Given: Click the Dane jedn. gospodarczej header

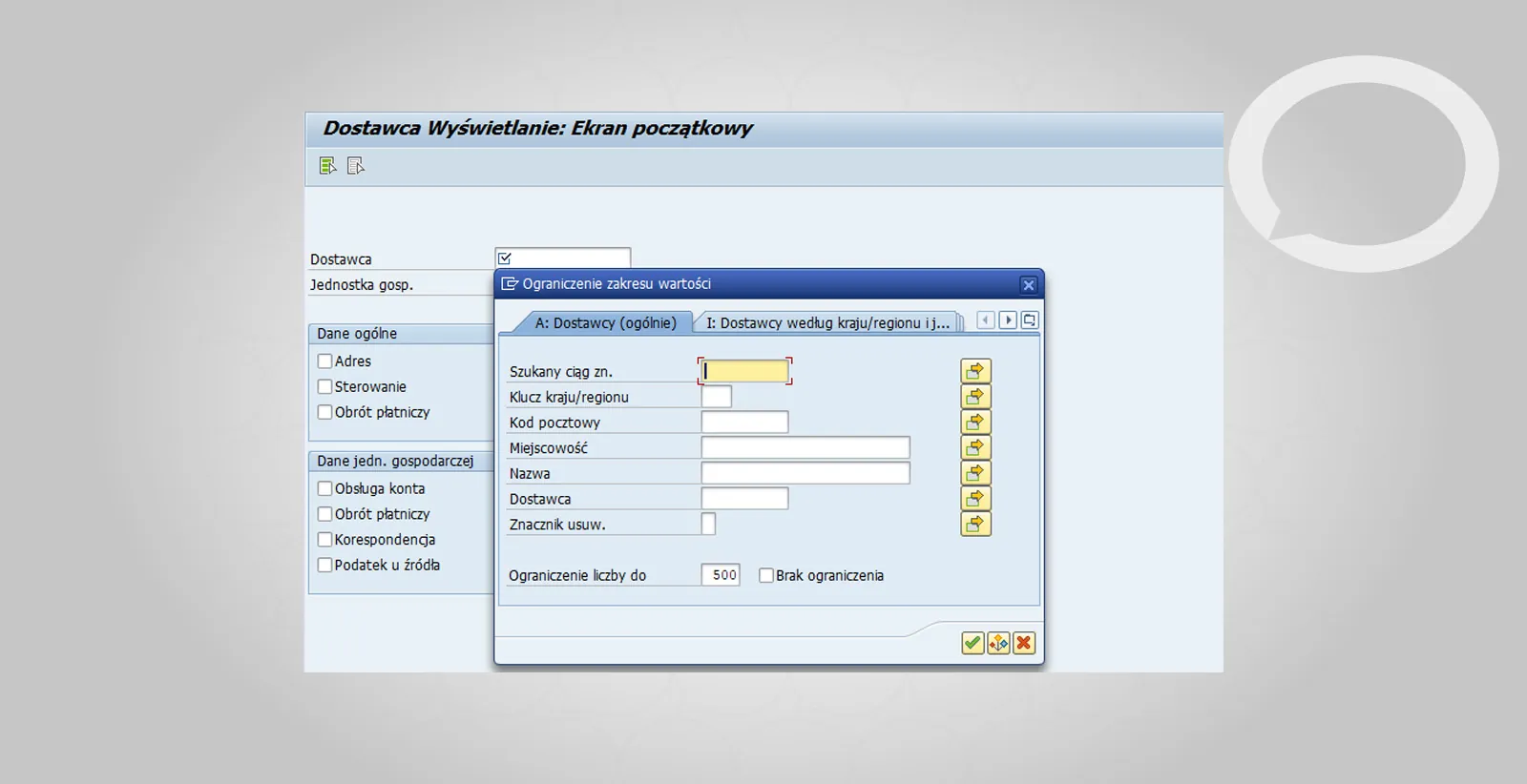Looking at the screenshot, I should pos(401,461).
